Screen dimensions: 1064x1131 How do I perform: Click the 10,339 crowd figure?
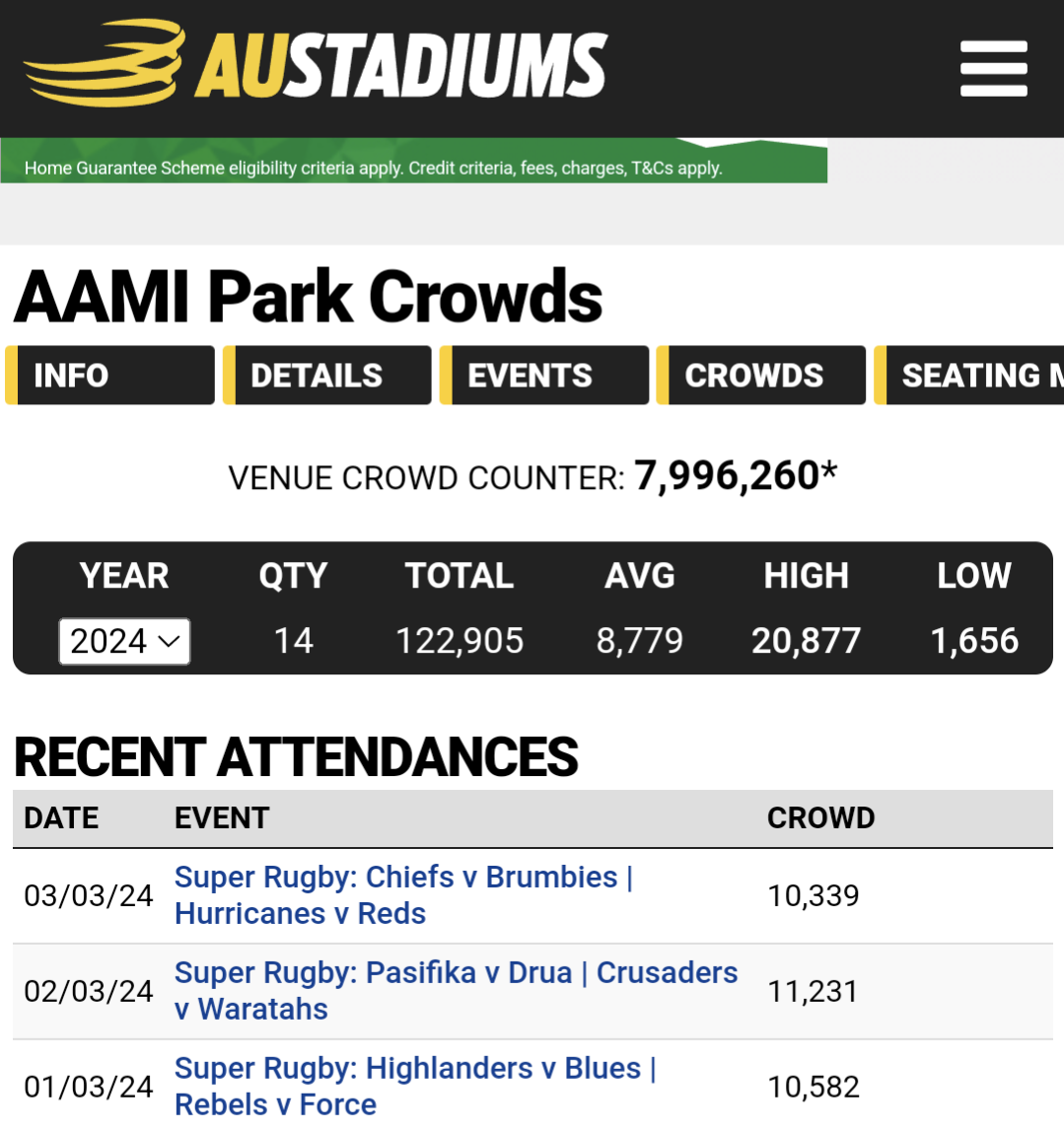click(814, 895)
